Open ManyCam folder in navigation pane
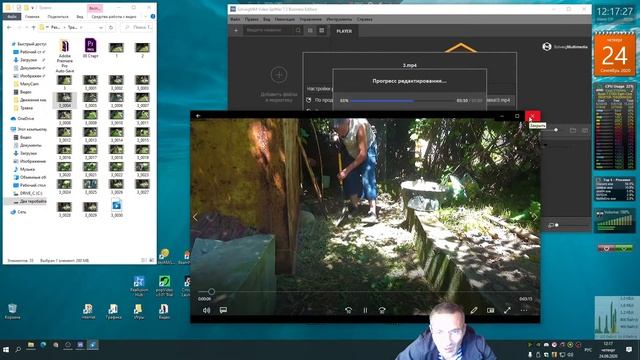The height and width of the screenshot is (360, 640). click(x=26, y=84)
